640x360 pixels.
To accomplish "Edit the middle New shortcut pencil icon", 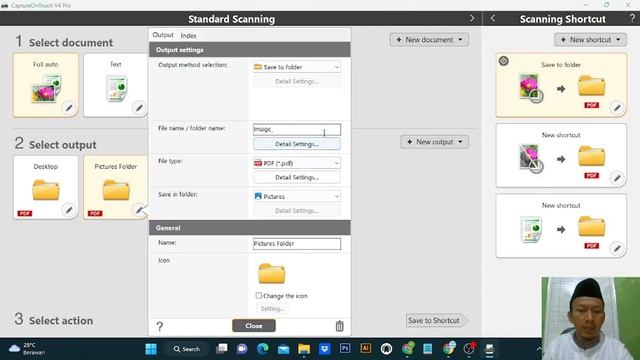I will [x=617, y=178].
